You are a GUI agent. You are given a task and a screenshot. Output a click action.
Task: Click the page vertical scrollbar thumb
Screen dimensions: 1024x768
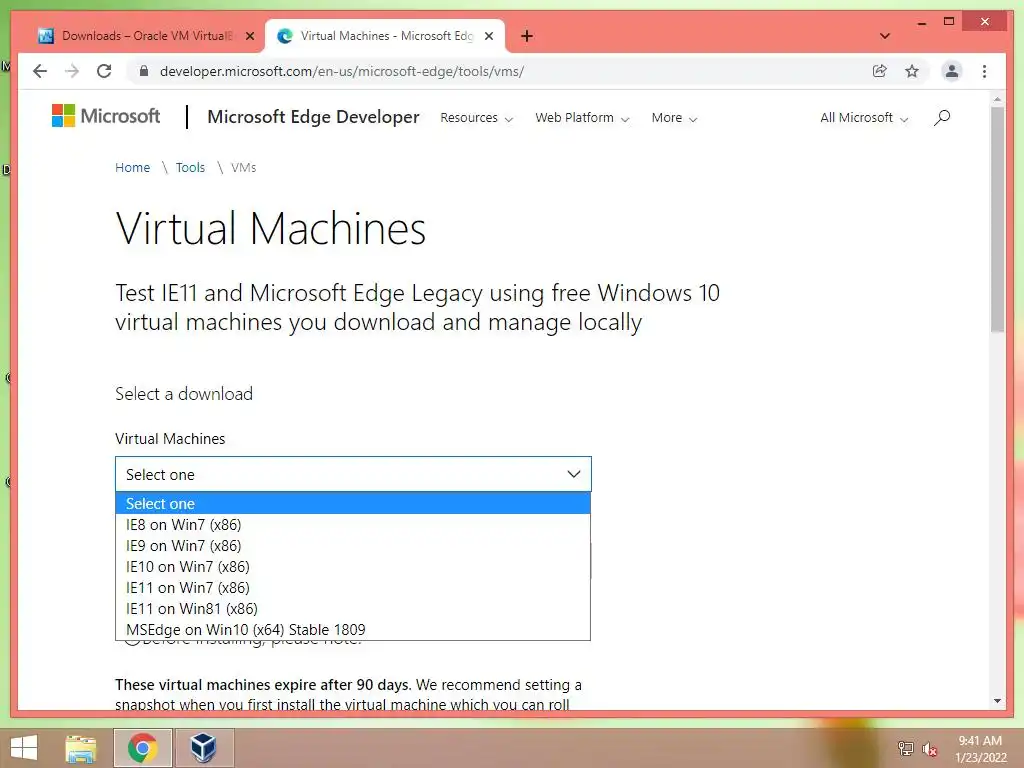click(997, 219)
